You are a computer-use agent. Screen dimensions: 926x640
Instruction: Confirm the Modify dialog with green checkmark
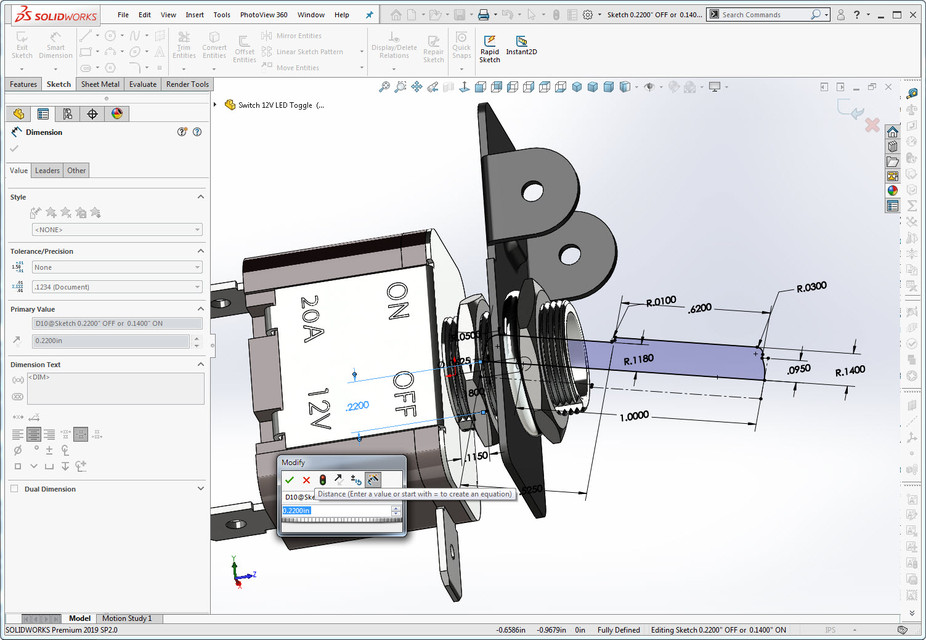pos(289,480)
